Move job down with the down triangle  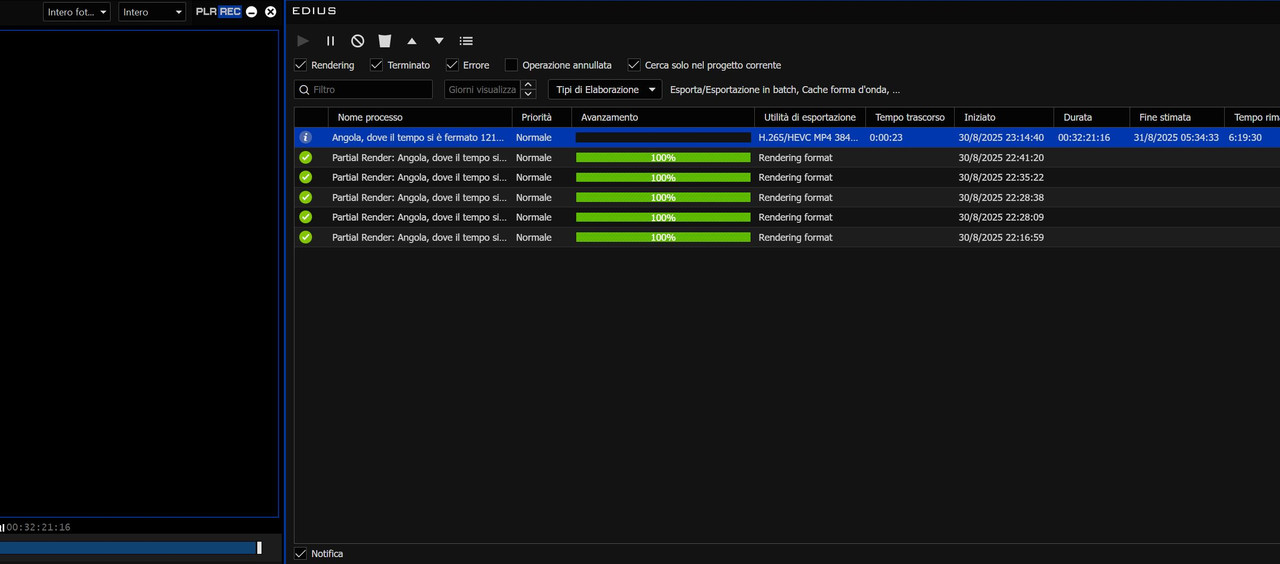pos(439,41)
